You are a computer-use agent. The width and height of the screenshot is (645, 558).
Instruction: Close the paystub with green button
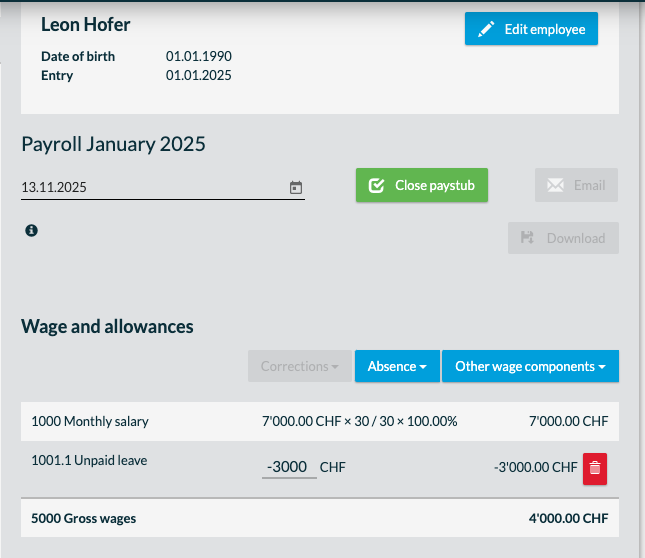(x=422, y=185)
